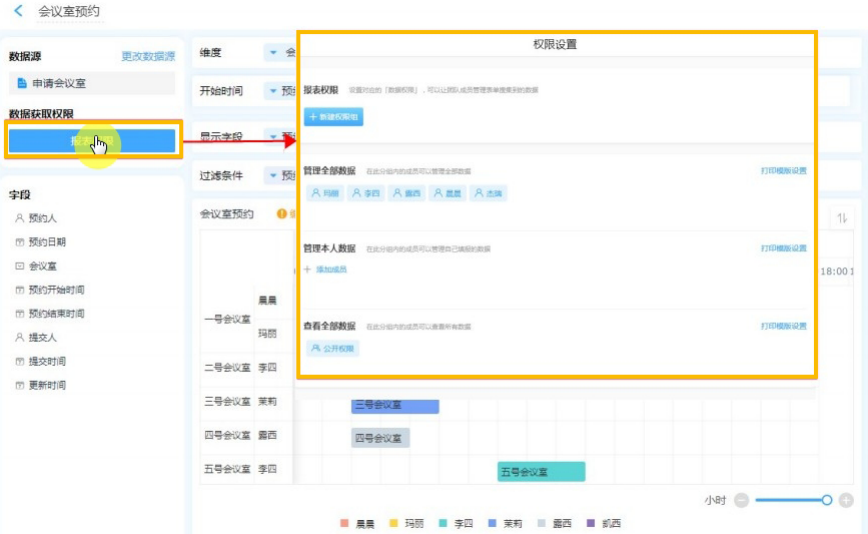The image size is (868, 534).
Task: Click the 新建权限组 button
Action: pyautogui.click(x=333, y=117)
